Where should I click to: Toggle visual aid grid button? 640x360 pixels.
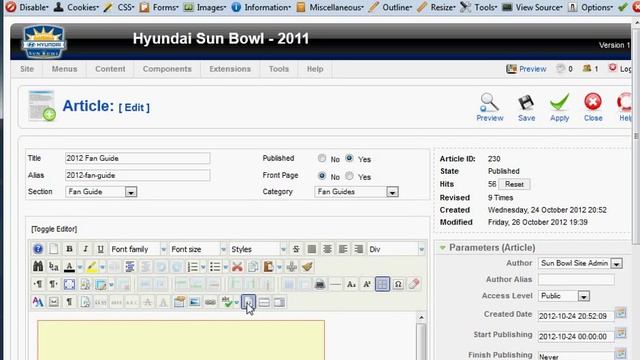click(382, 284)
